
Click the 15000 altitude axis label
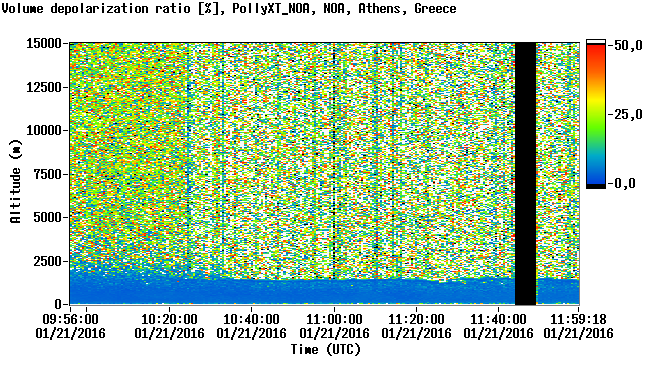(44, 43)
